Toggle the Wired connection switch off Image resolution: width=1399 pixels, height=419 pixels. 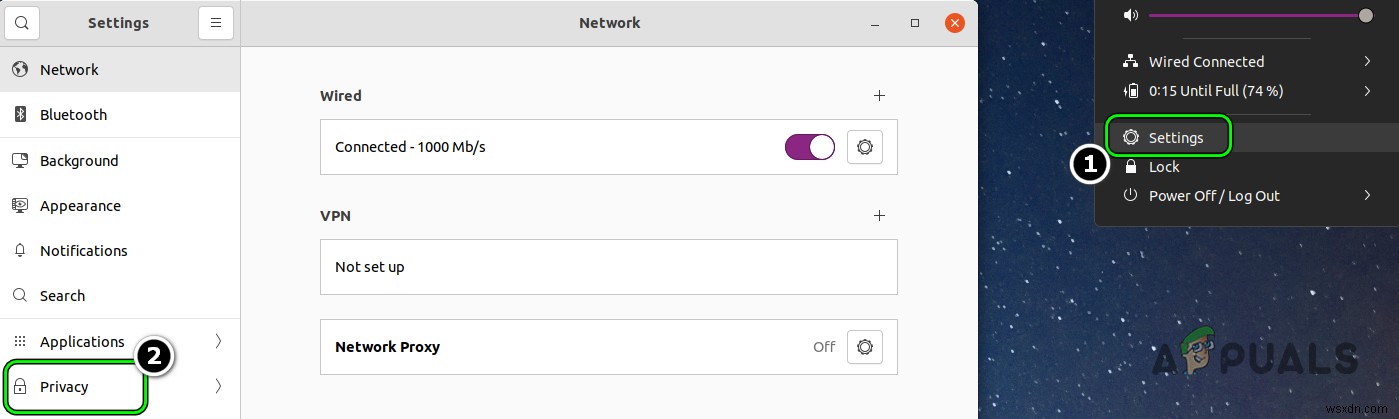point(810,147)
